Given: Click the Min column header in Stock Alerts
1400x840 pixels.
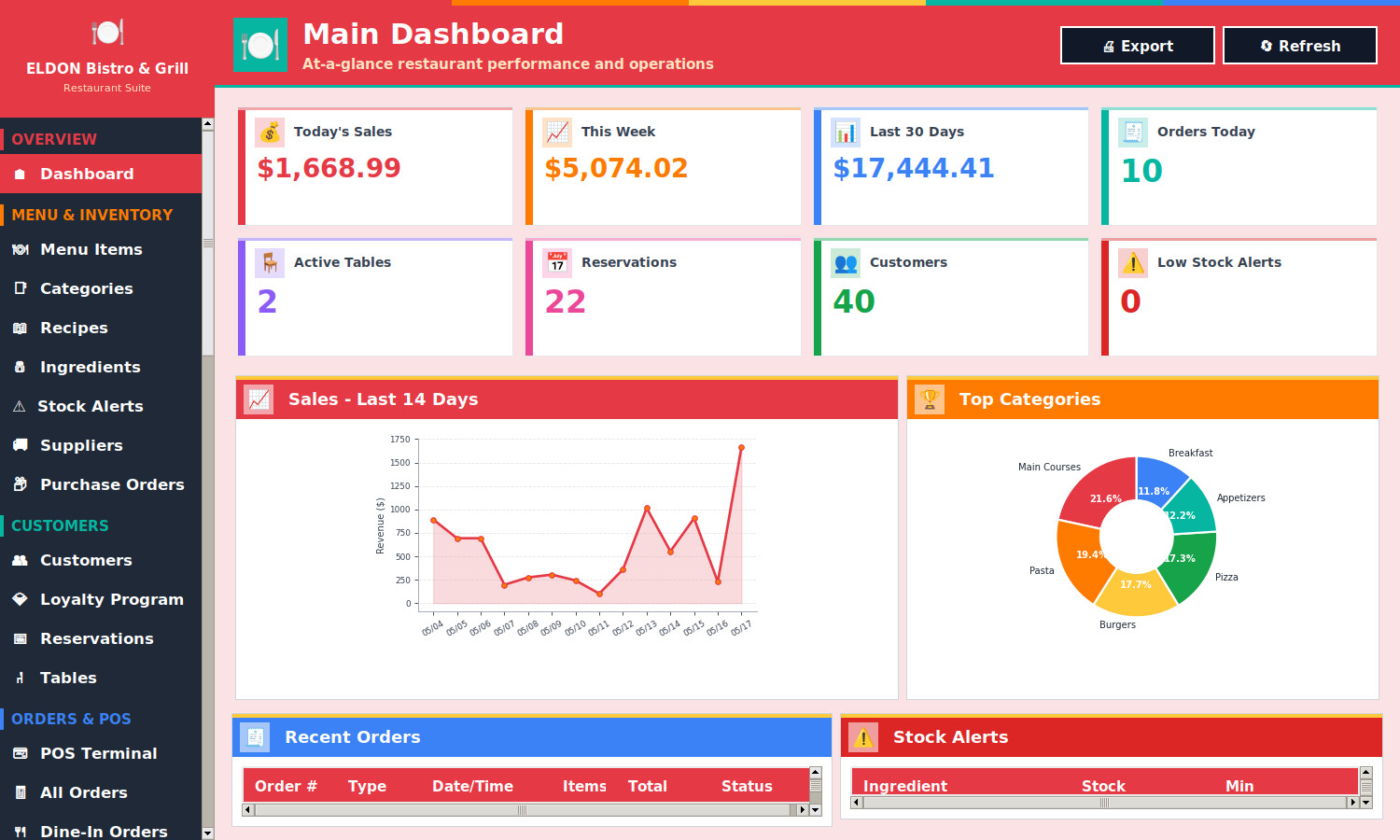Looking at the screenshot, I should [x=1239, y=786].
